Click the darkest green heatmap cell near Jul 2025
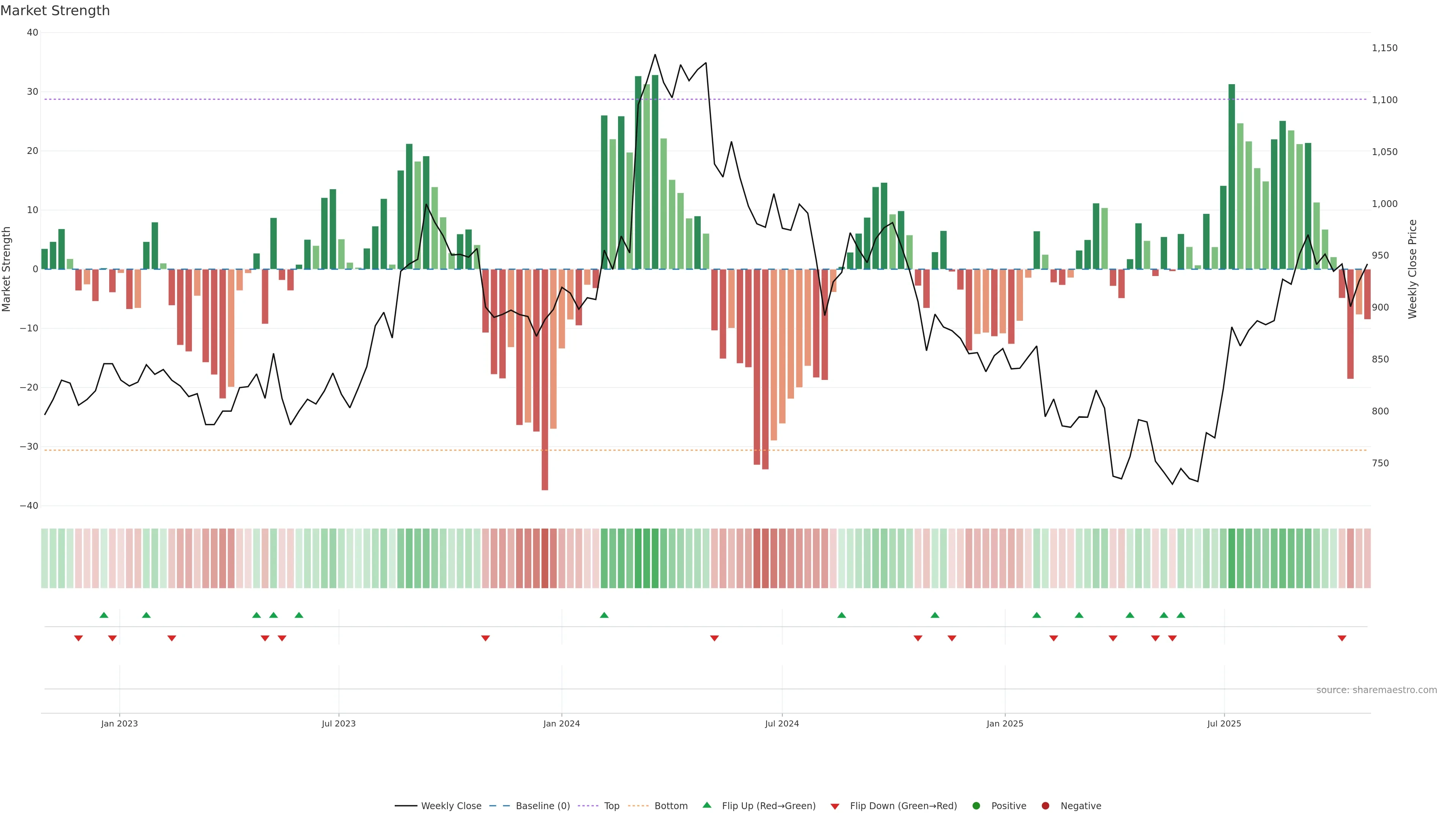This screenshot has width=1456, height=819. (x=1232, y=559)
